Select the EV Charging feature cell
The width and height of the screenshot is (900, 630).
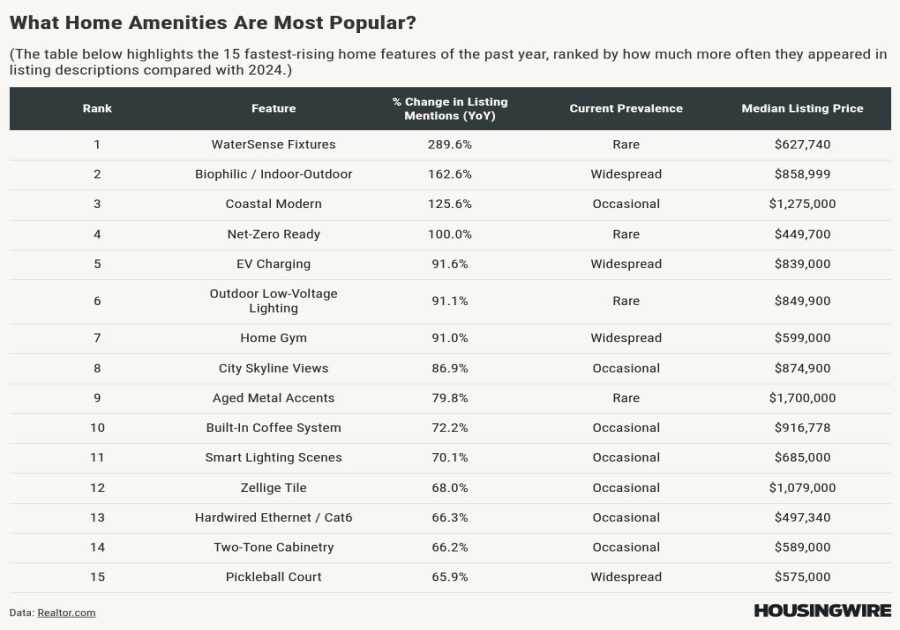coord(273,264)
